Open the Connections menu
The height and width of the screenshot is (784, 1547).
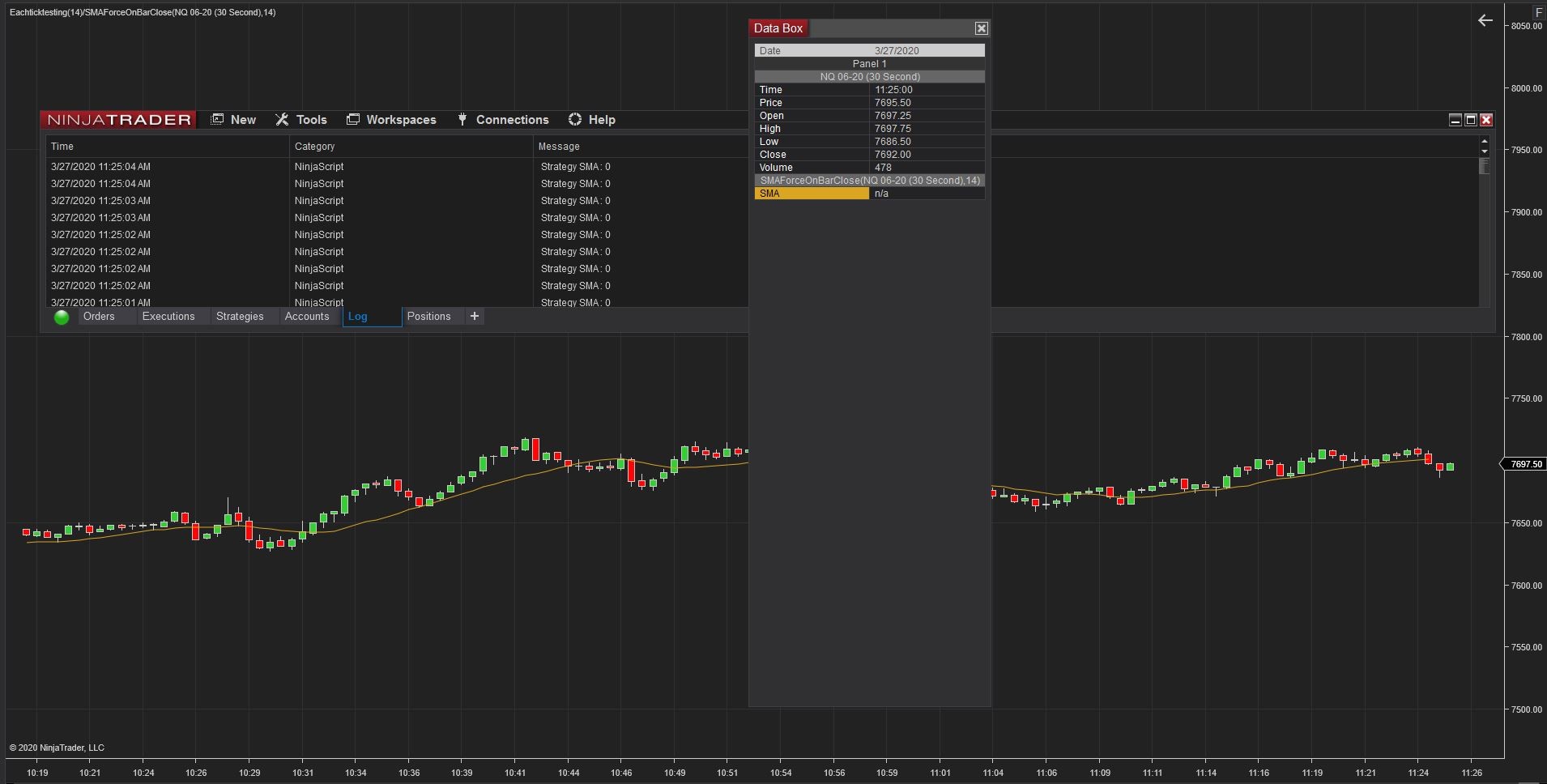tap(503, 120)
